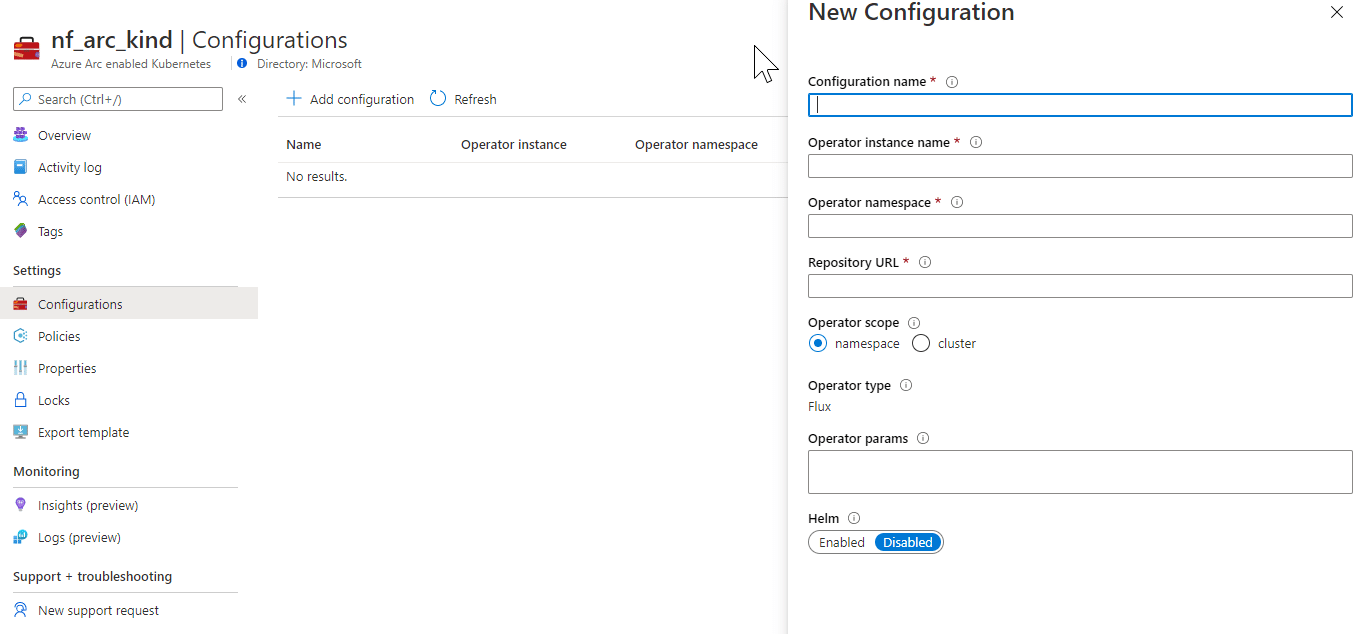Enable the Helm option
This screenshot has height=634, width=1363.
[x=840, y=541]
